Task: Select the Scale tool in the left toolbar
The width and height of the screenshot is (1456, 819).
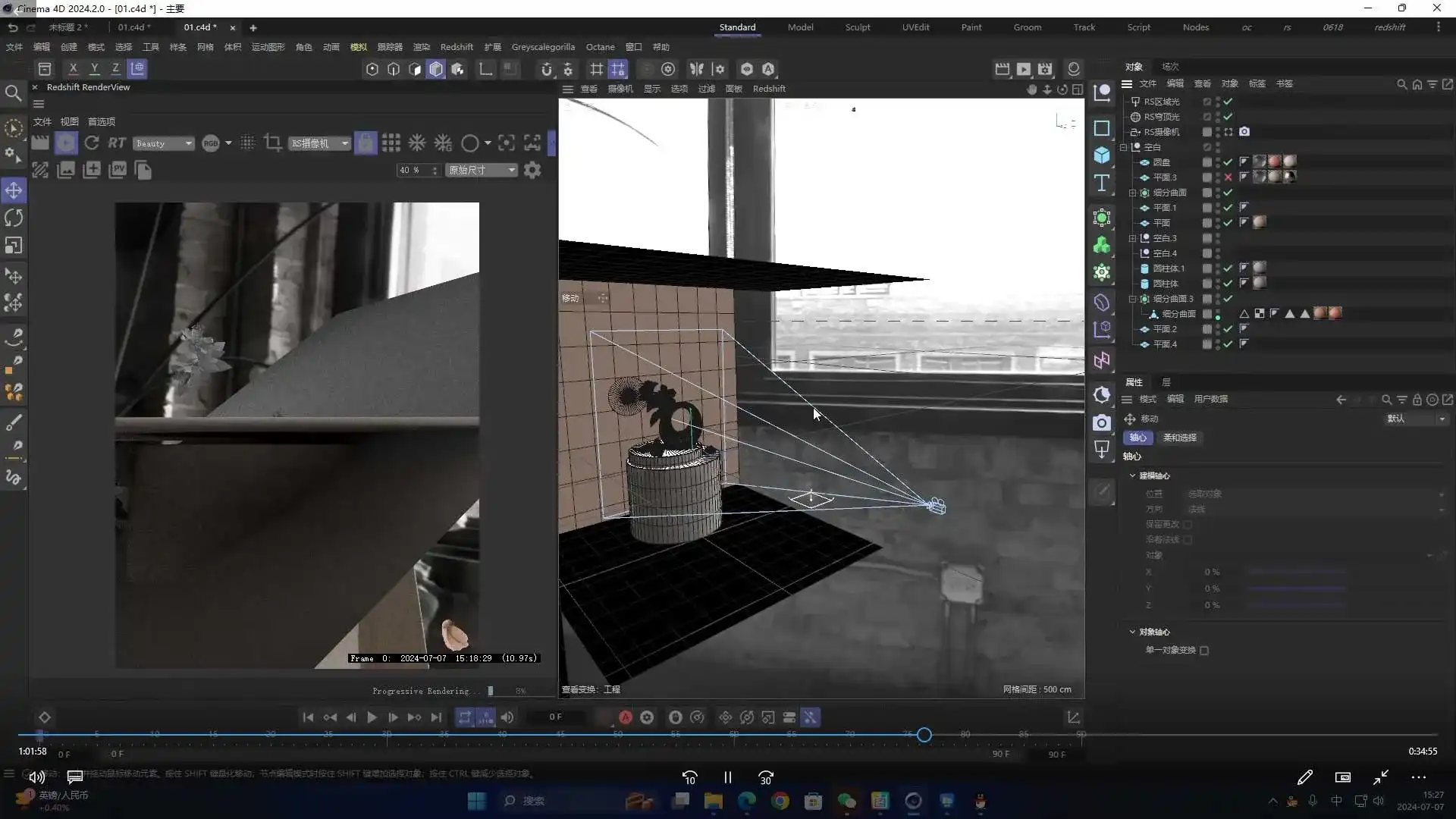Action: (x=14, y=244)
